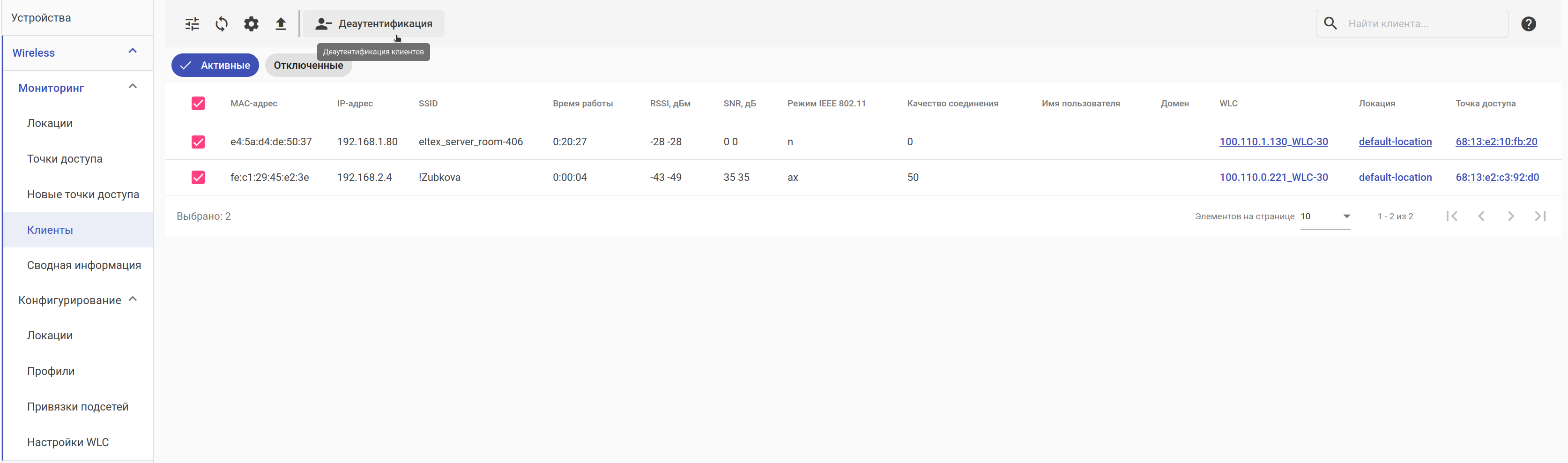Toggle the select-all clients checkbox in header
This screenshot has height=463, width=1568.
[198, 104]
